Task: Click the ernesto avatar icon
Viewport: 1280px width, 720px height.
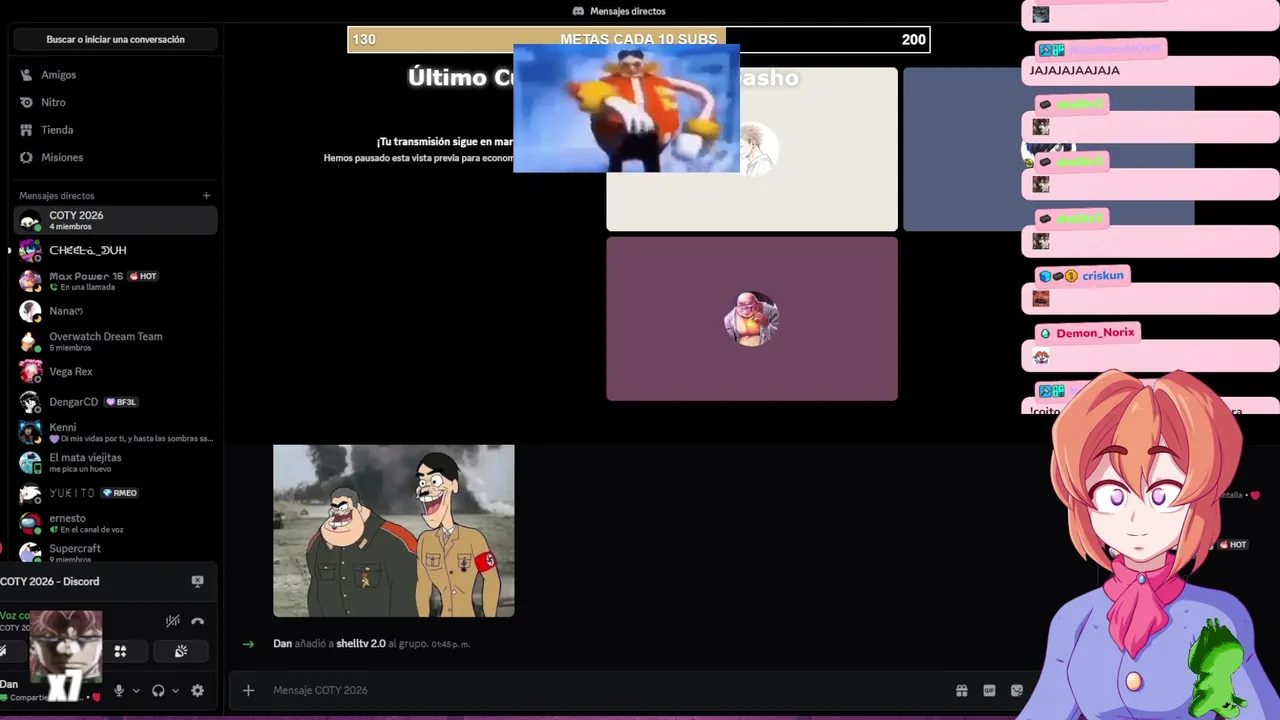Action: (31, 524)
